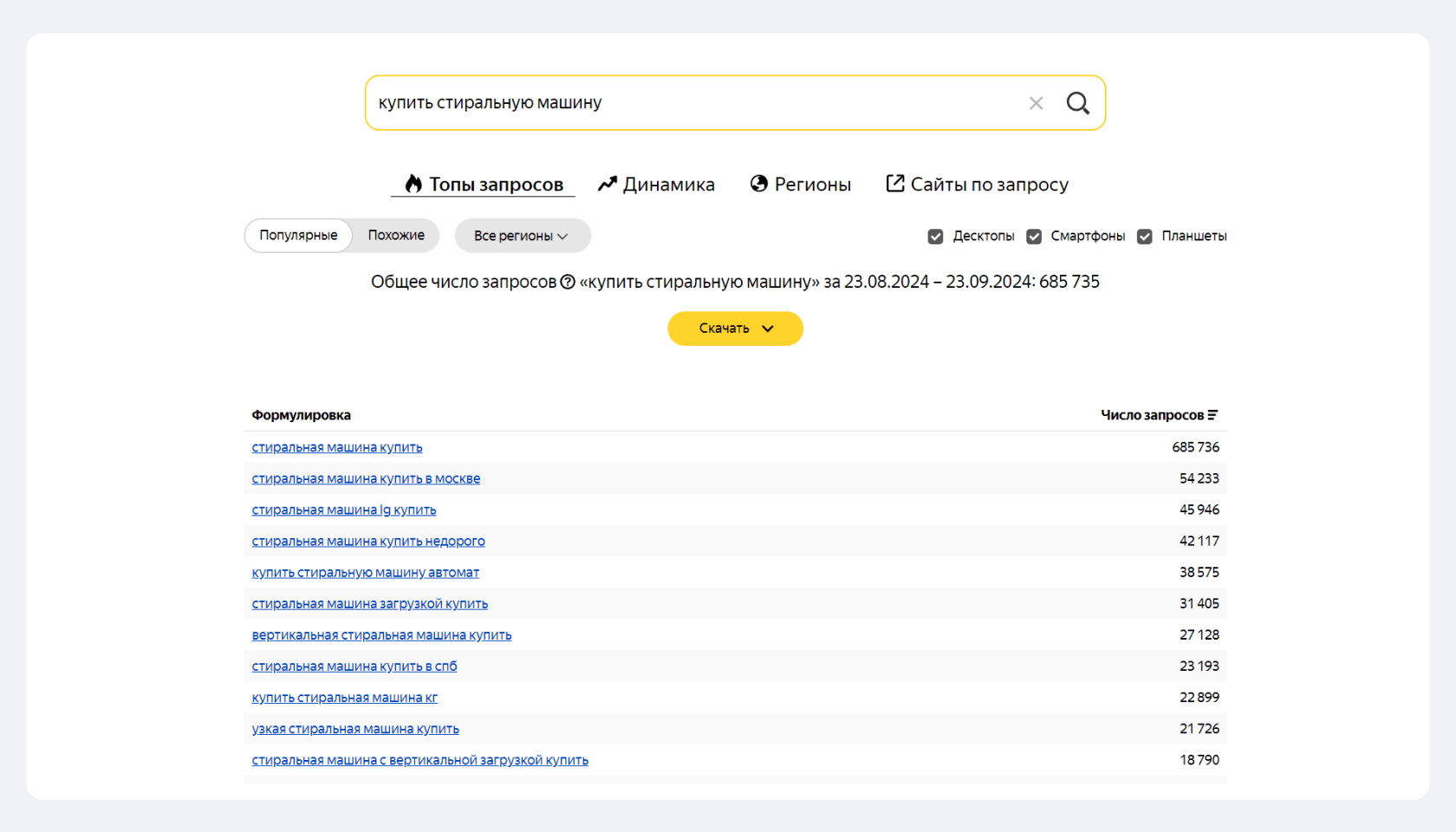Select the Популярные filter option
This screenshot has width=1456, height=832.
[x=298, y=236]
